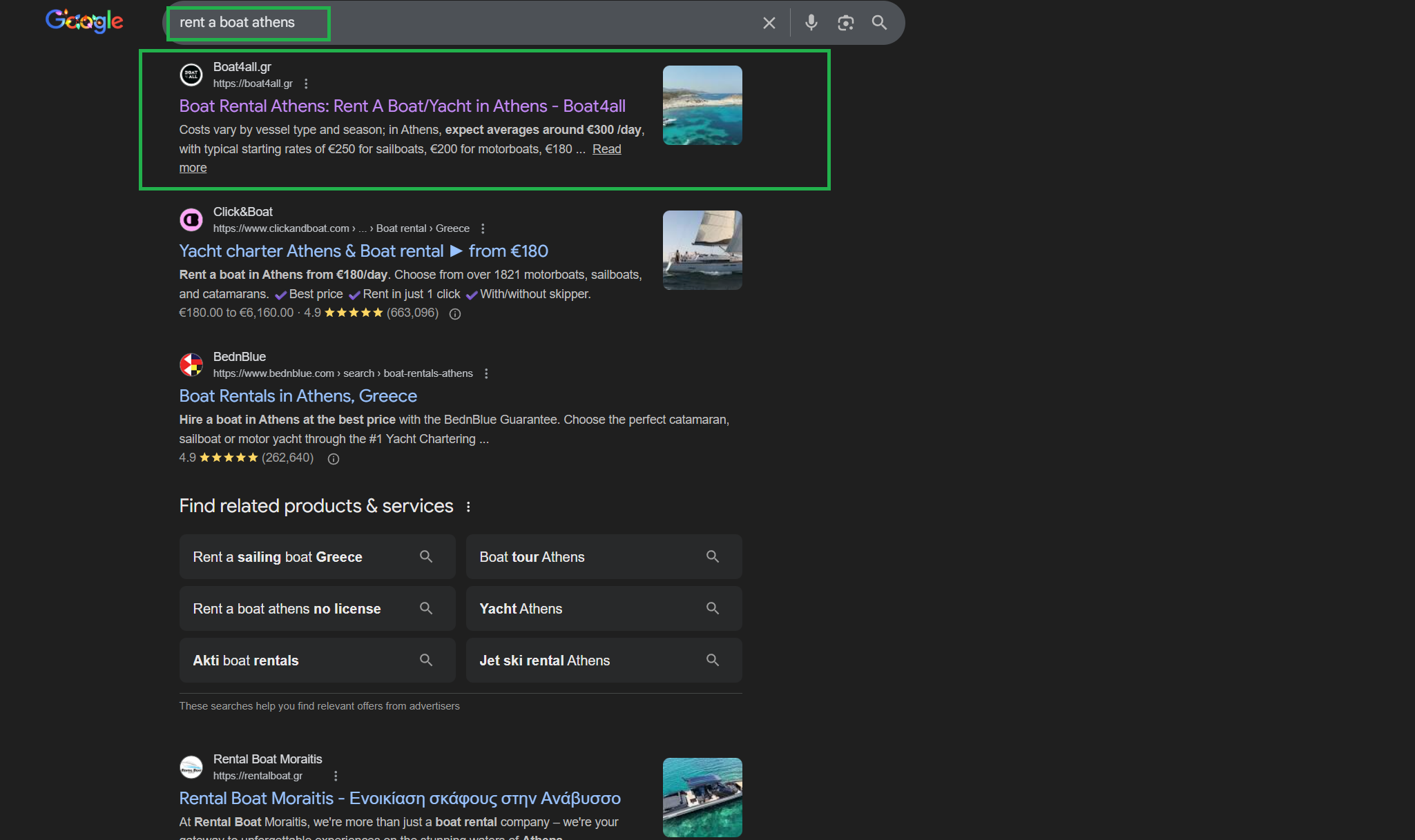The width and height of the screenshot is (1415, 840).
Task: Click the search magnifier icon
Action: [879, 22]
